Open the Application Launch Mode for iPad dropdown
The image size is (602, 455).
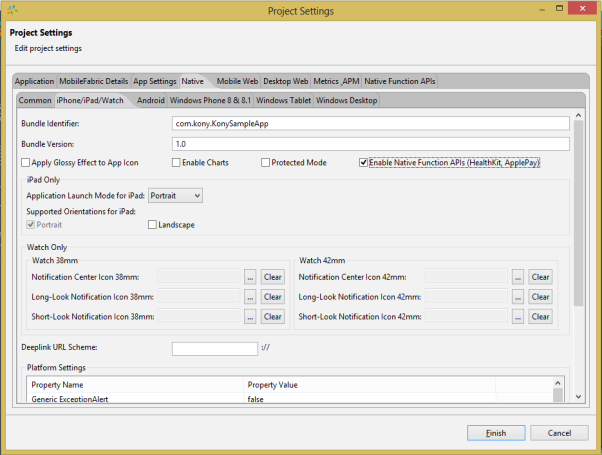[175, 196]
